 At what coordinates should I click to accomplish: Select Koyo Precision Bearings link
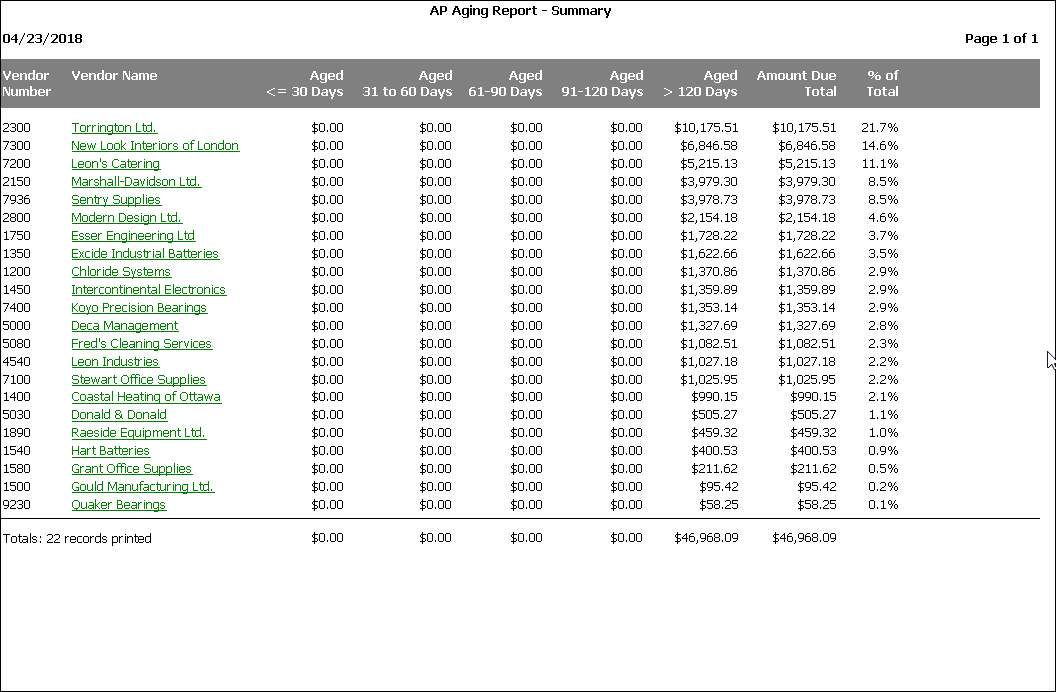[x=139, y=308]
